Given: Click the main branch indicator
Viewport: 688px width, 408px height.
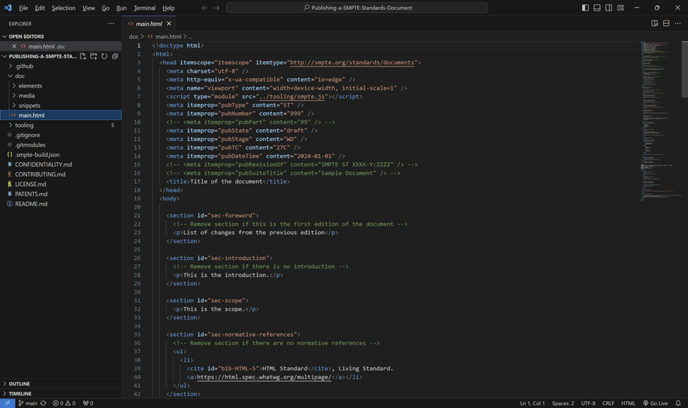Looking at the screenshot, I should pyautogui.click(x=28, y=403).
